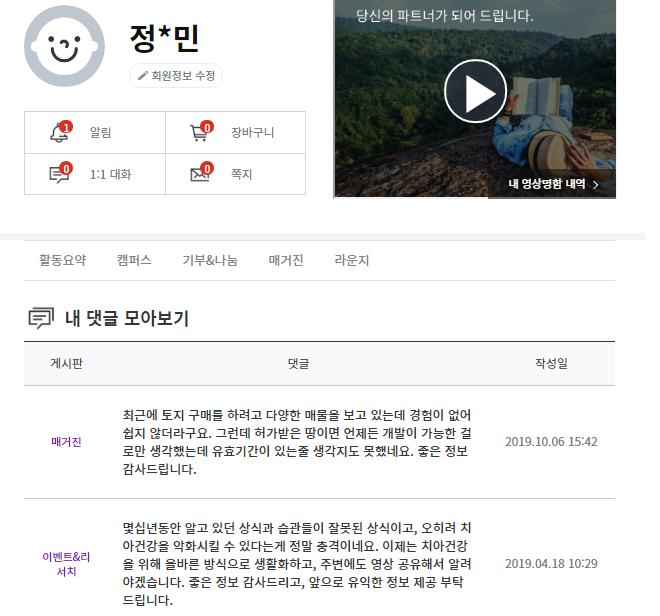Open the 장바구니 shopping cart icon
660x616 pixels.
tap(199, 133)
